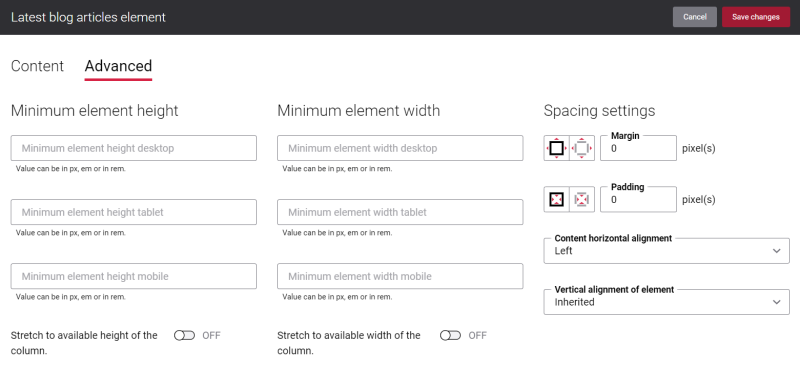
Task: Click the Cancel button
Action: (694, 17)
